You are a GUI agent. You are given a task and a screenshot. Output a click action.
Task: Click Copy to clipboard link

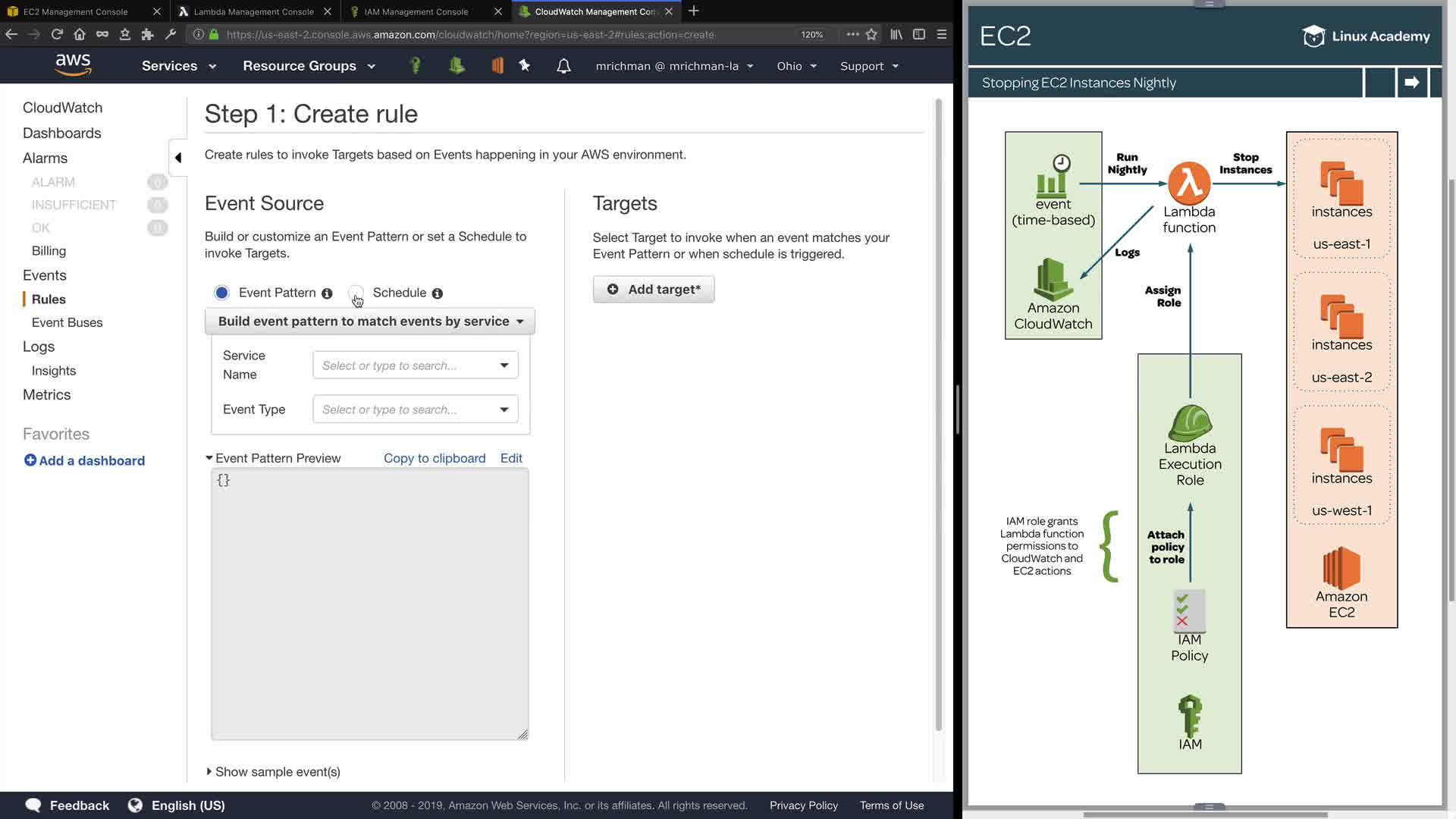click(435, 458)
